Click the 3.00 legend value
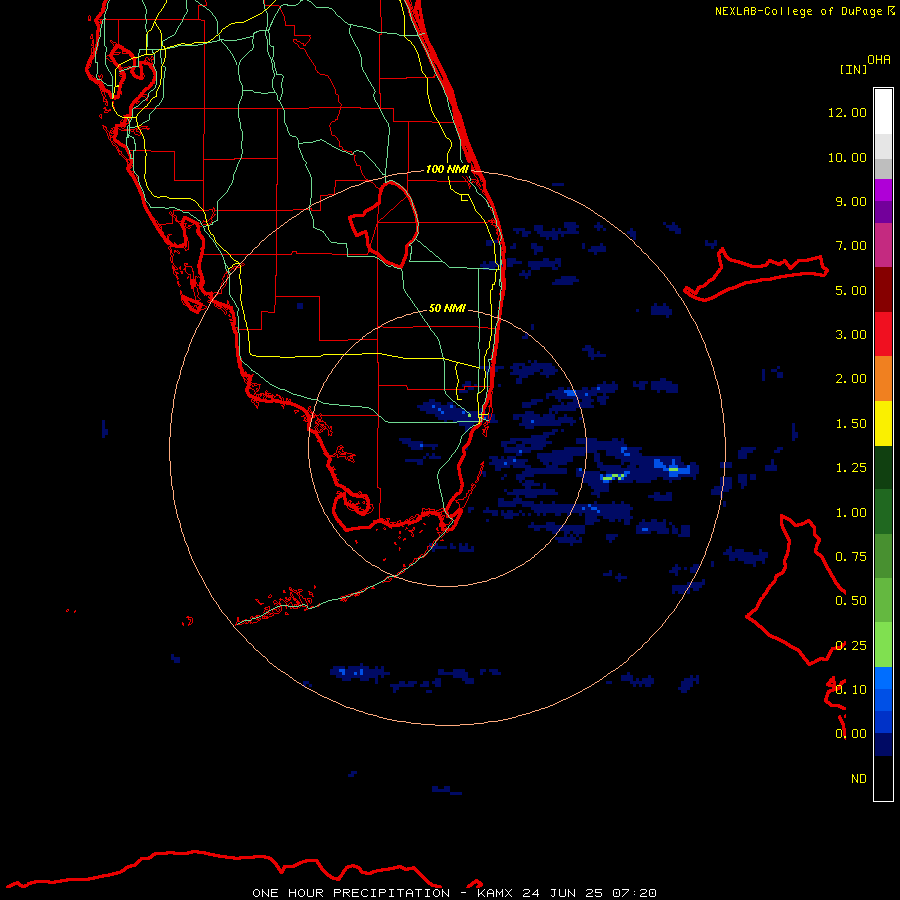 [x=851, y=335]
